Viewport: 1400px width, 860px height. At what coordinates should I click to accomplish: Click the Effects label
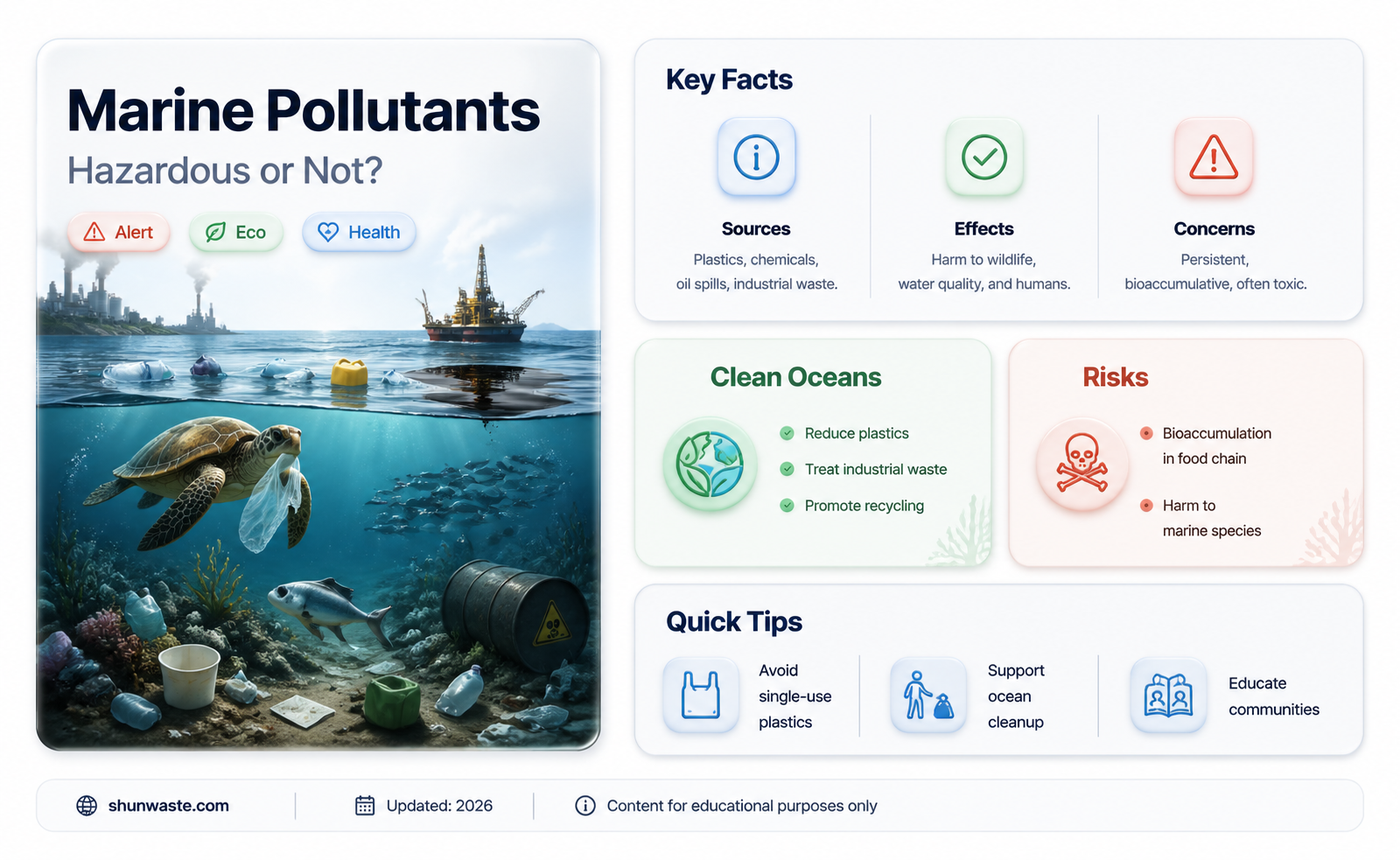[984, 229]
